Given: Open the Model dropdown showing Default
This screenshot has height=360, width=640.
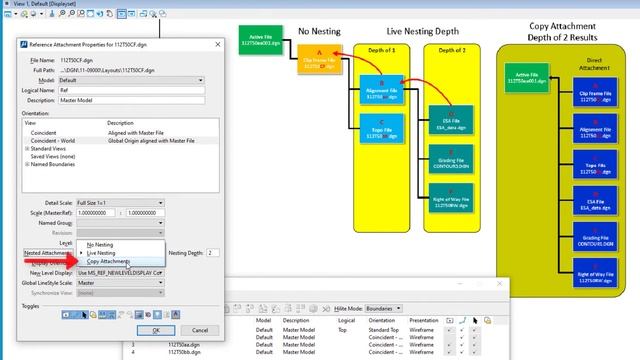Looking at the screenshot, I should pyautogui.click(x=131, y=80).
